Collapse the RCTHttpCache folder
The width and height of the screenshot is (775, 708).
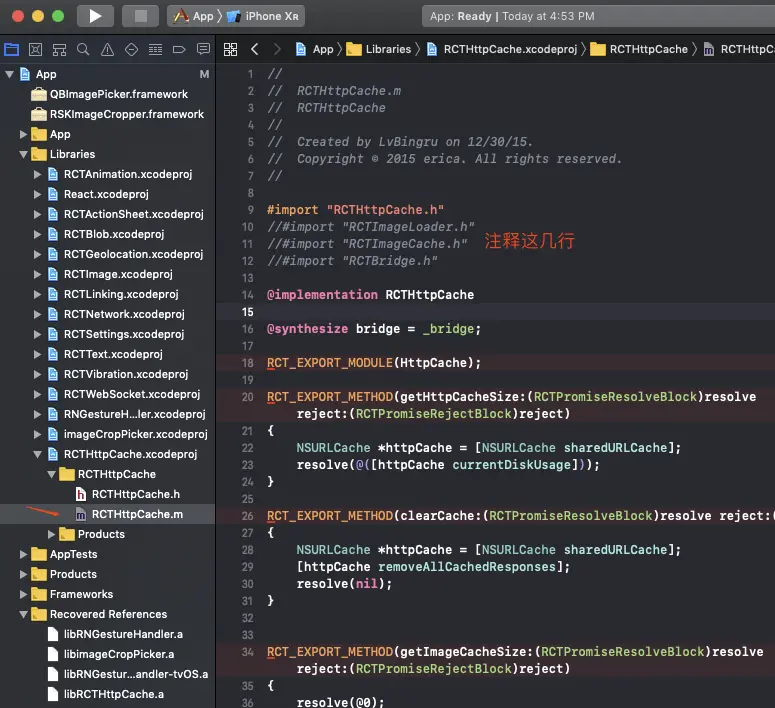[x=51, y=475]
